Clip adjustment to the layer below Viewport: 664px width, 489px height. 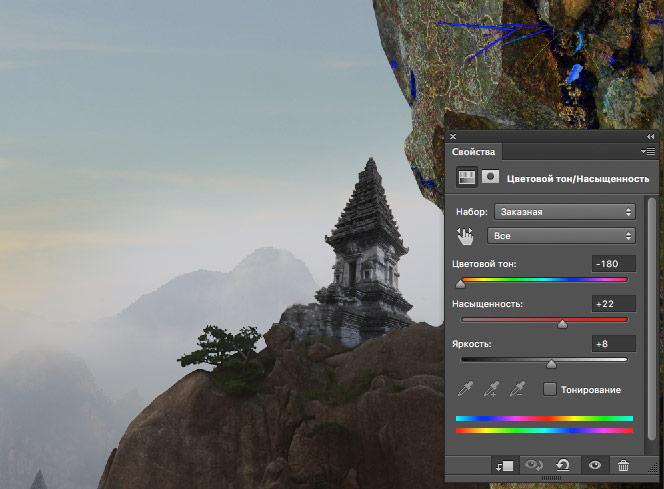point(504,466)
